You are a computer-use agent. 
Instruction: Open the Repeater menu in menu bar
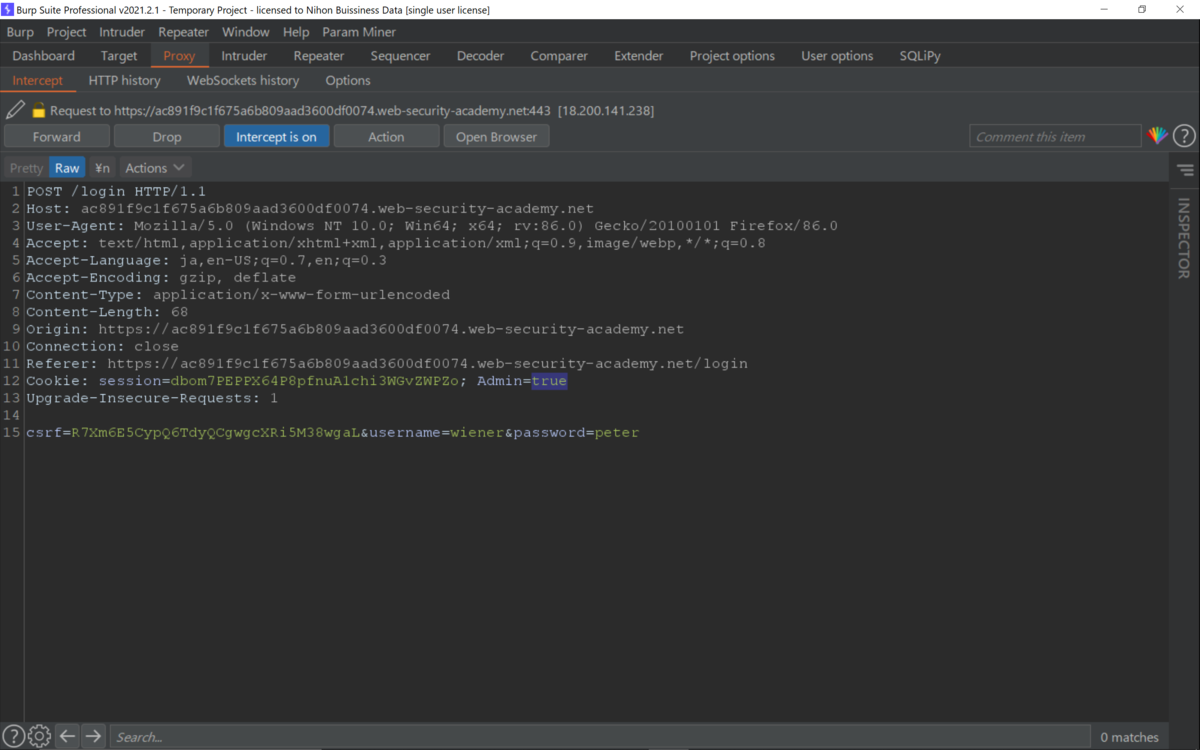(x=183, y=32)
